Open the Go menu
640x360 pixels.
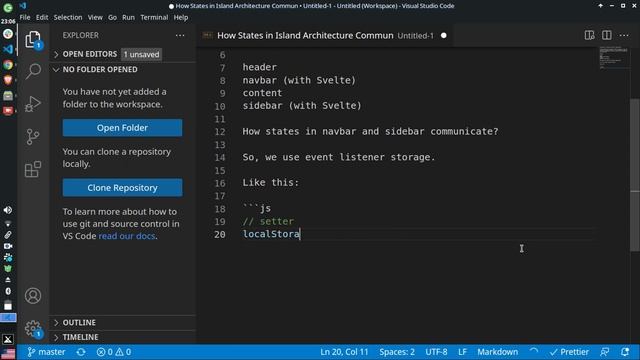(112, 18)
